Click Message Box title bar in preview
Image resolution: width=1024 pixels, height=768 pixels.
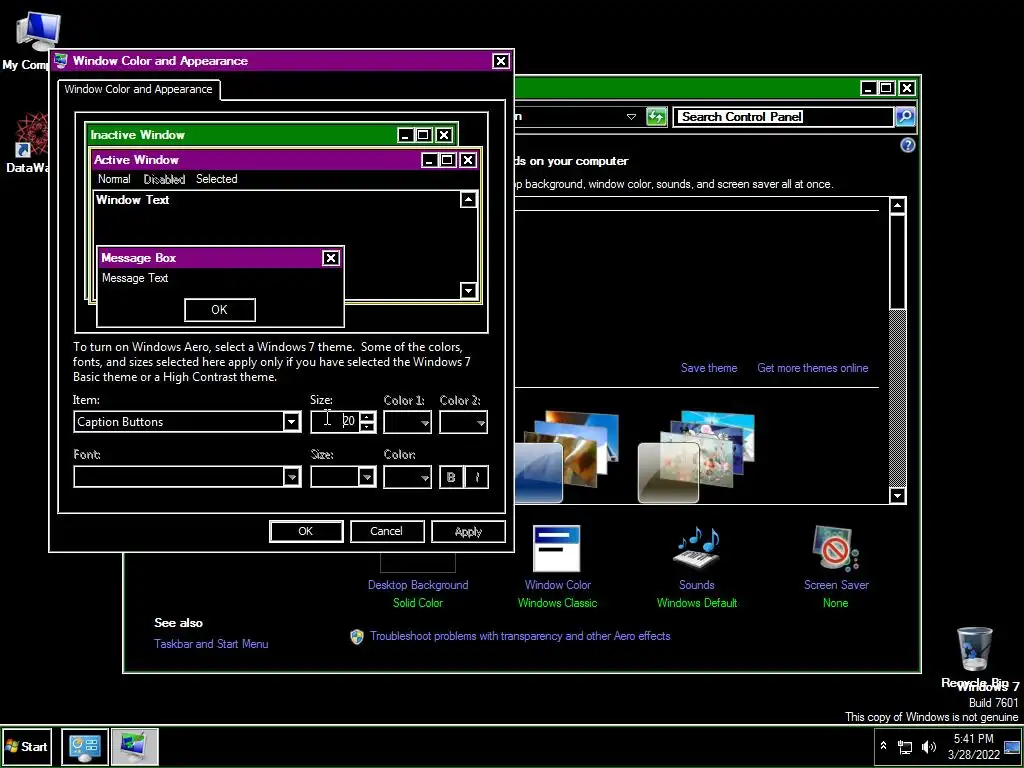[x=209, y=258]
